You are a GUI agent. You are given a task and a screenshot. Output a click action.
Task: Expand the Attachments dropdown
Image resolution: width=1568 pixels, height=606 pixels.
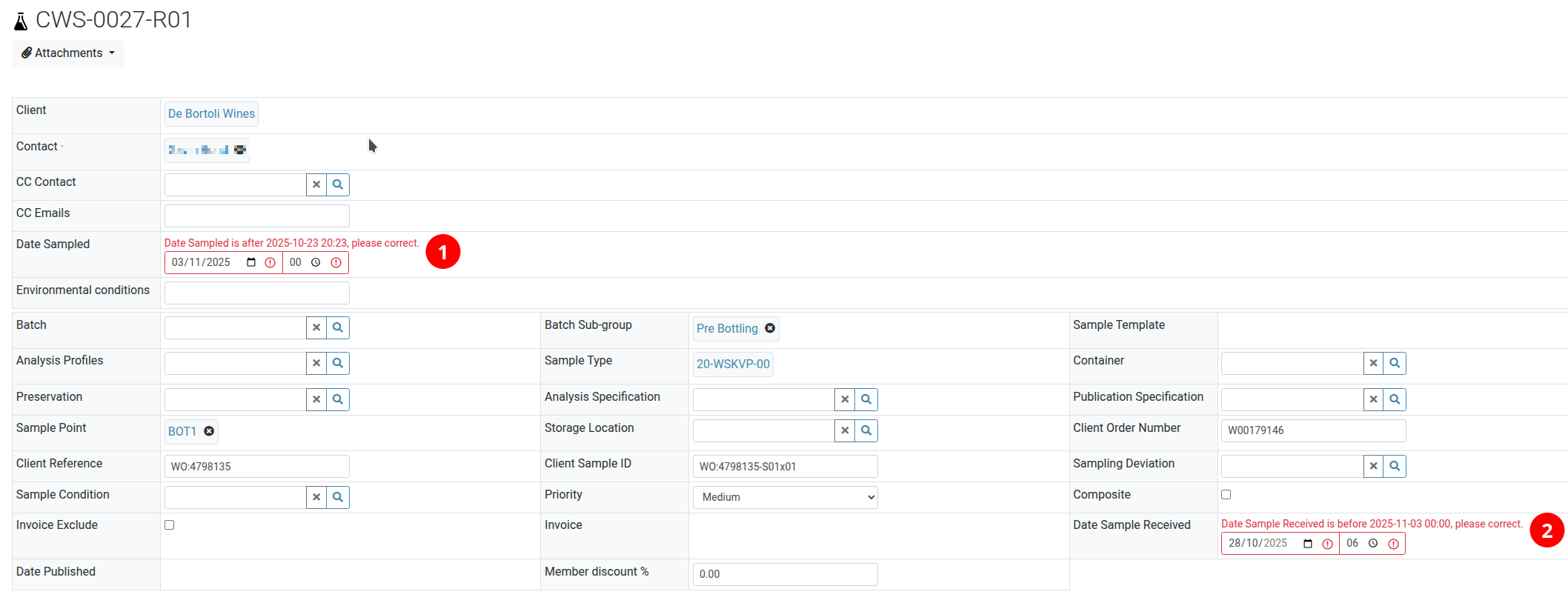tap(68, 53)
